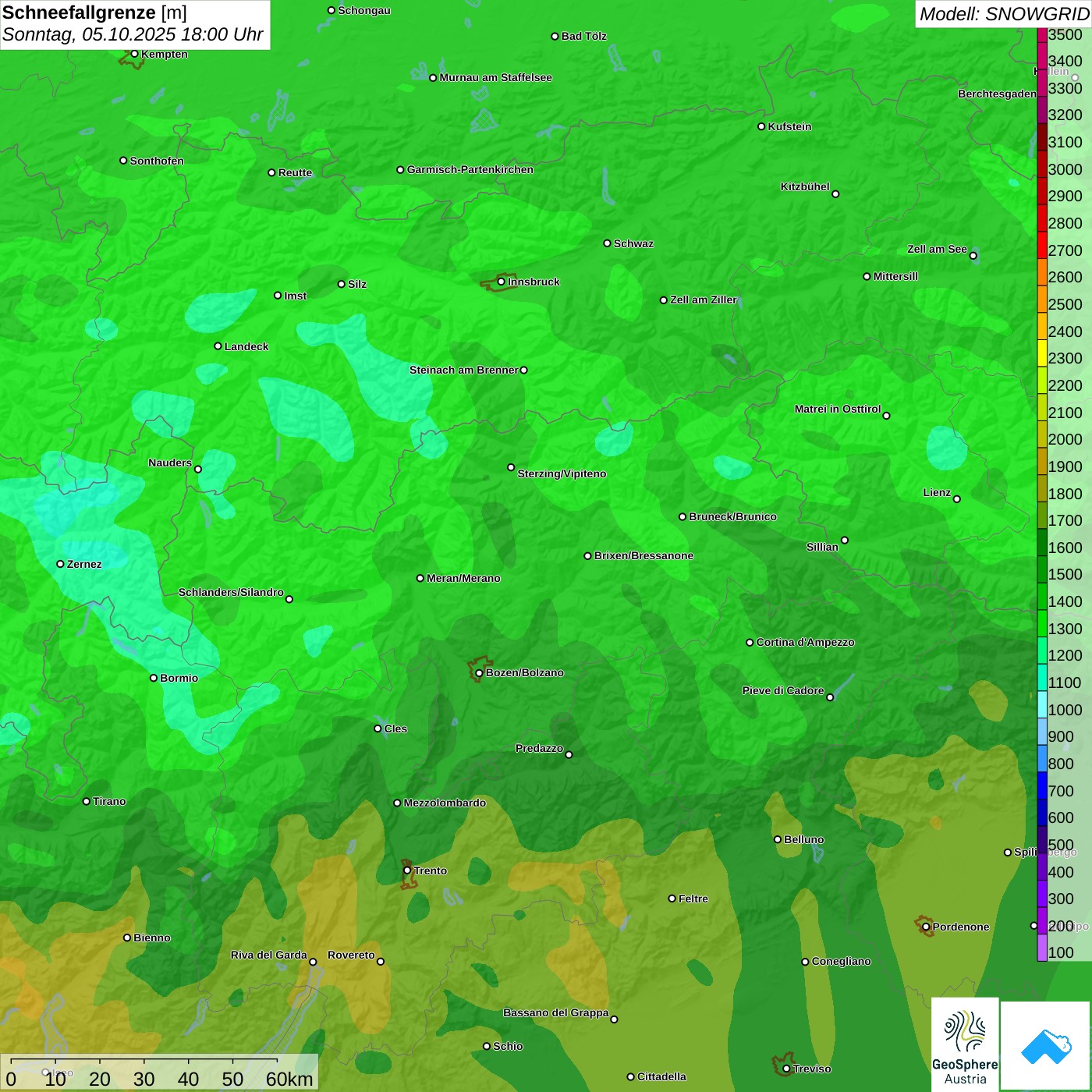Select the Pordenone label
The width and height of the screenshot is (1092, 1092).
click(961, 927)
